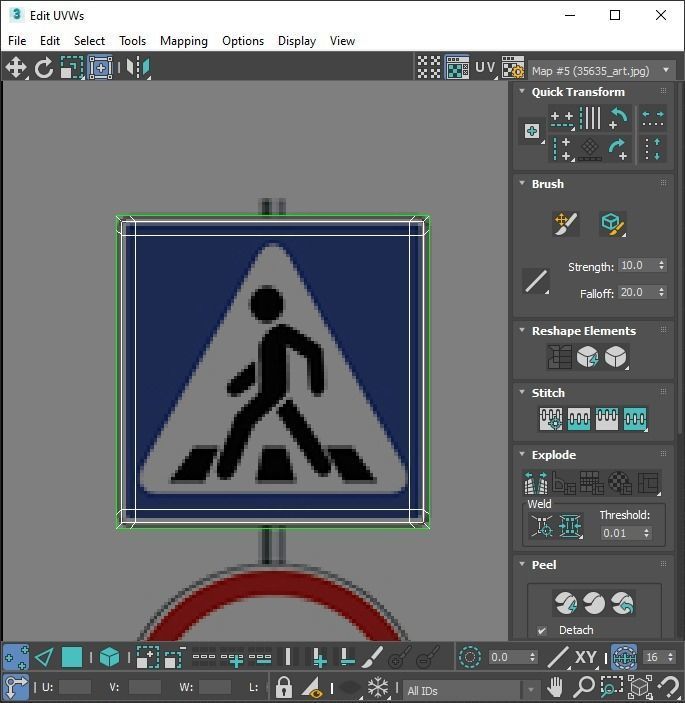Adjust the Strength spinner arrows

(x=661, y=265)
